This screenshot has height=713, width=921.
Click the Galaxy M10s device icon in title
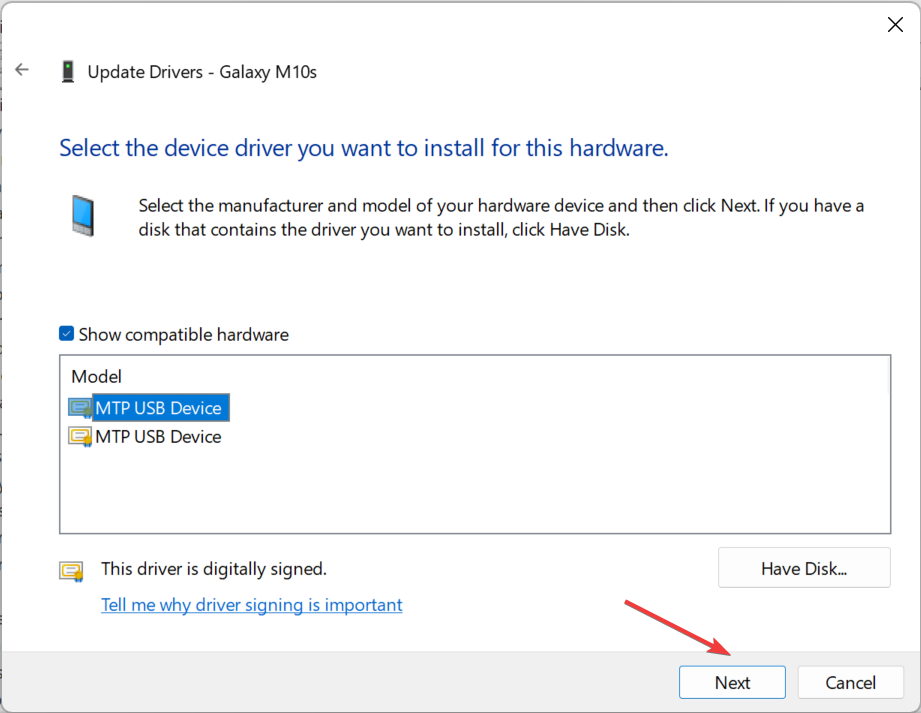click(x=68, y=72)
